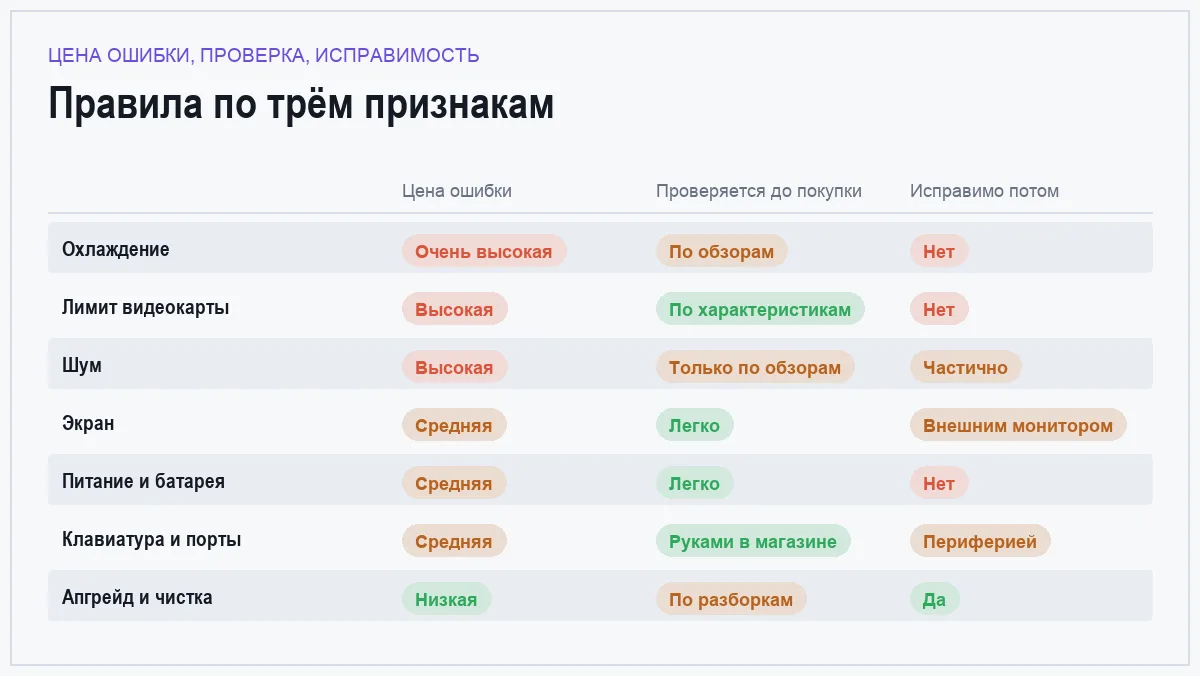Select the "Нет" badge in Охлаждение row
The height and width of the screenshot is (676, 1200).
[x=939, y=251]
